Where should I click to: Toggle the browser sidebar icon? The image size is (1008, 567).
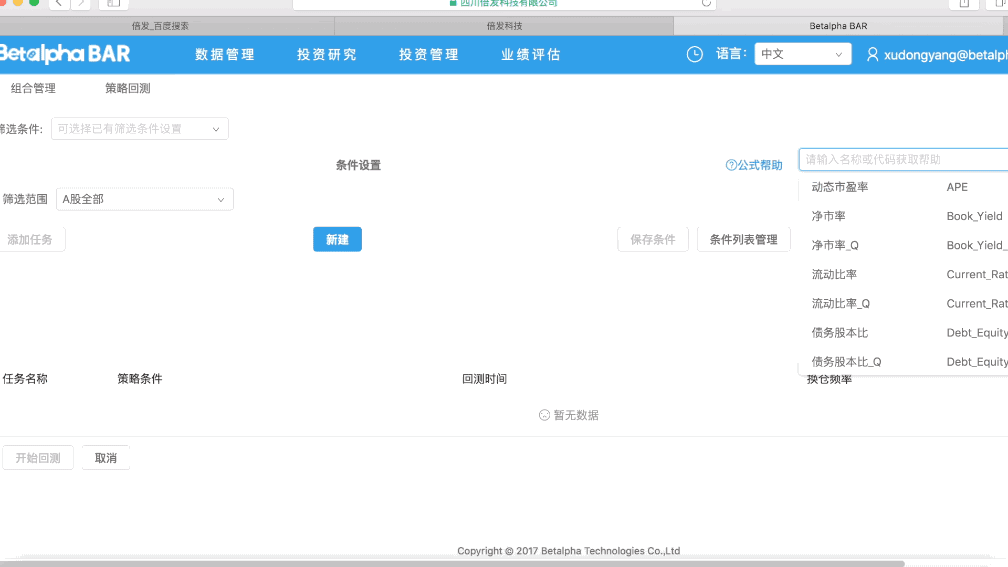(114, 3)
